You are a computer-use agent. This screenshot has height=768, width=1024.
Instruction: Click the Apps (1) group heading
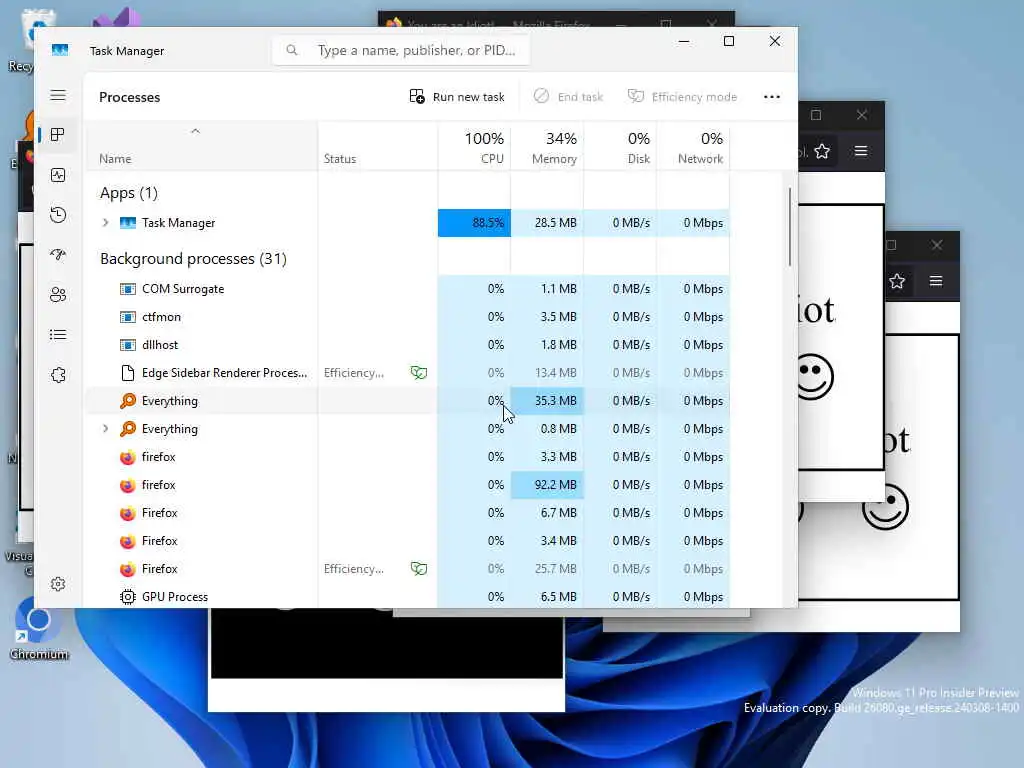pyautogui.click(x=129, y=193)
